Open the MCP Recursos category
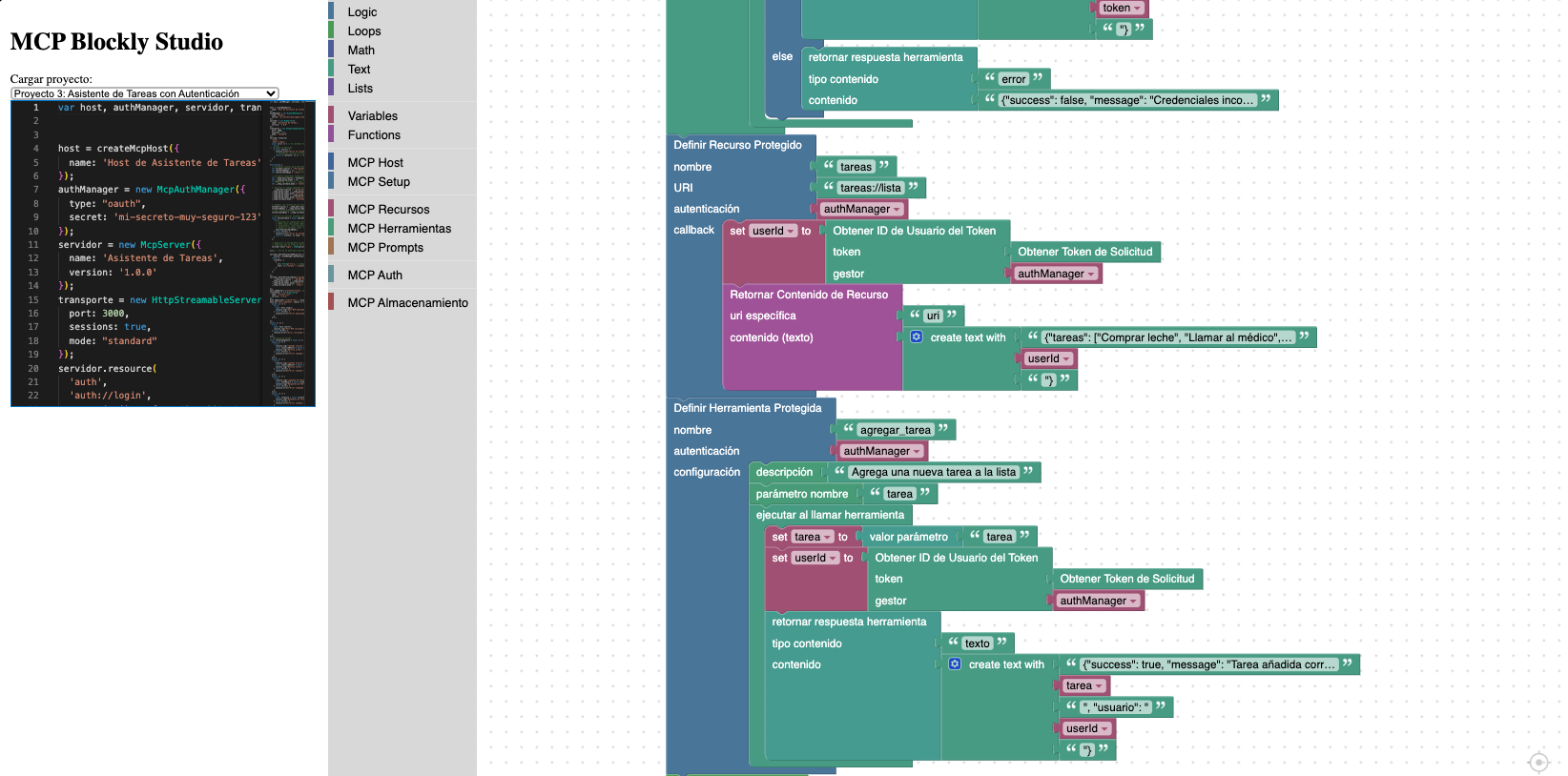Image resolution: width=1568 pixels, height=776 pixels. [x=402, y=209]
